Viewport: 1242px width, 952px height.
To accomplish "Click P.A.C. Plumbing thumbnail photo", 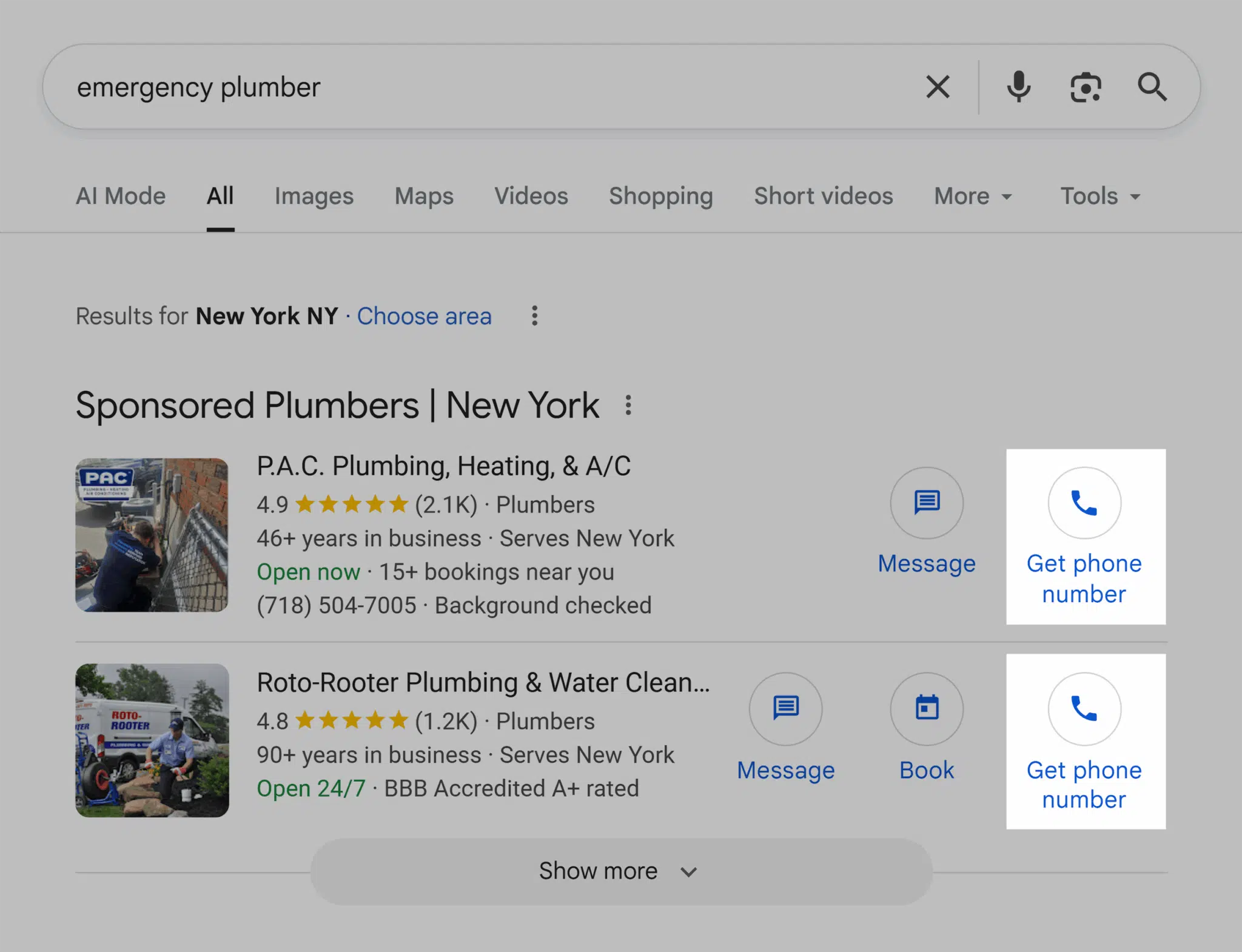I will pos(152,535).
